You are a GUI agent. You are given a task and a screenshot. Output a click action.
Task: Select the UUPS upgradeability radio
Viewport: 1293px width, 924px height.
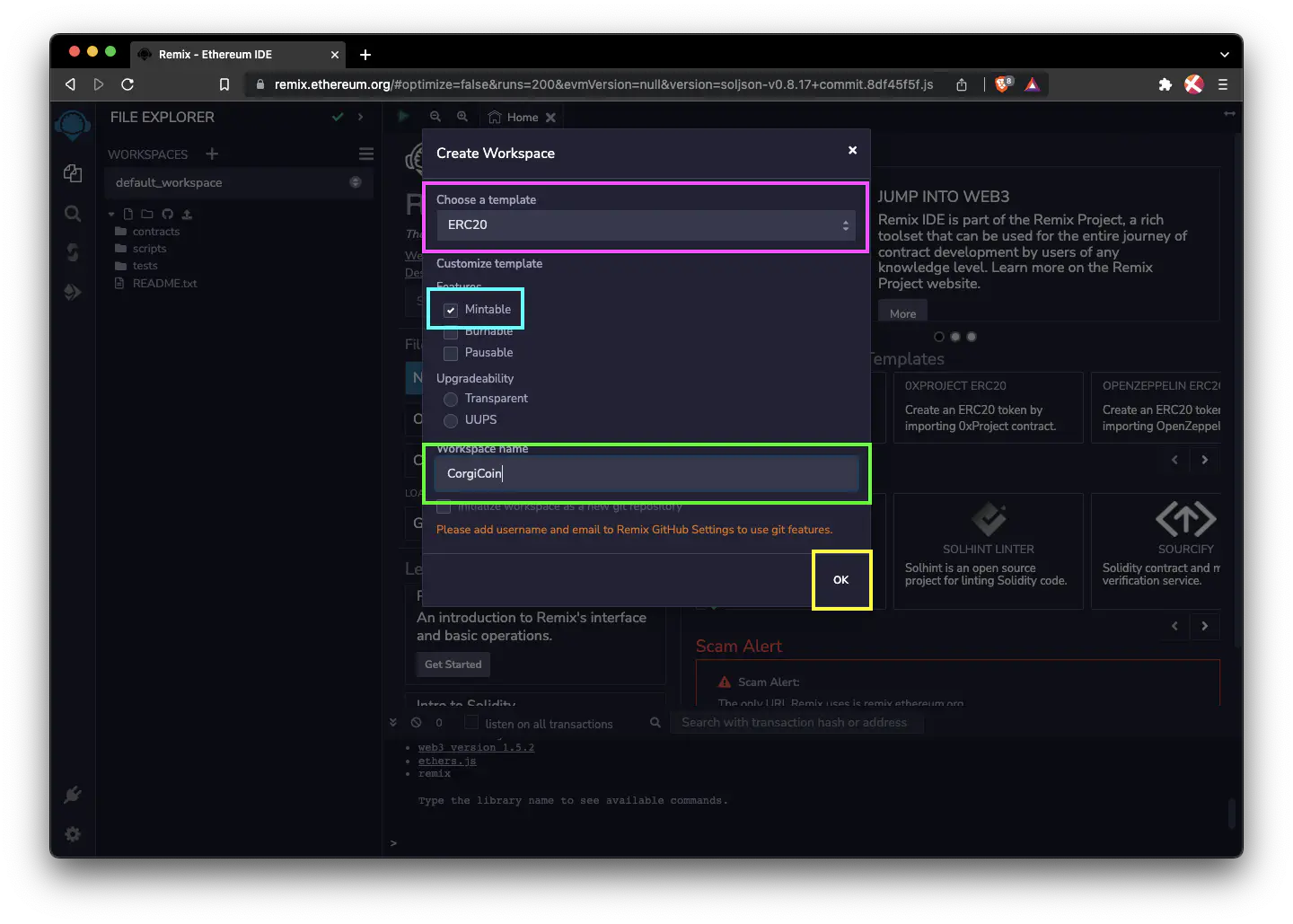coord(451,420)
